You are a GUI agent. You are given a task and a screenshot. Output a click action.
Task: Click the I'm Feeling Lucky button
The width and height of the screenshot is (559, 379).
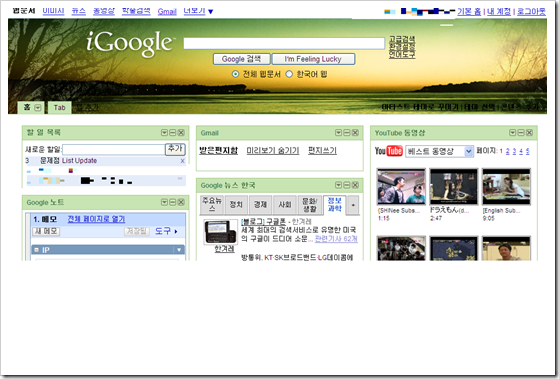coord(313,59)
